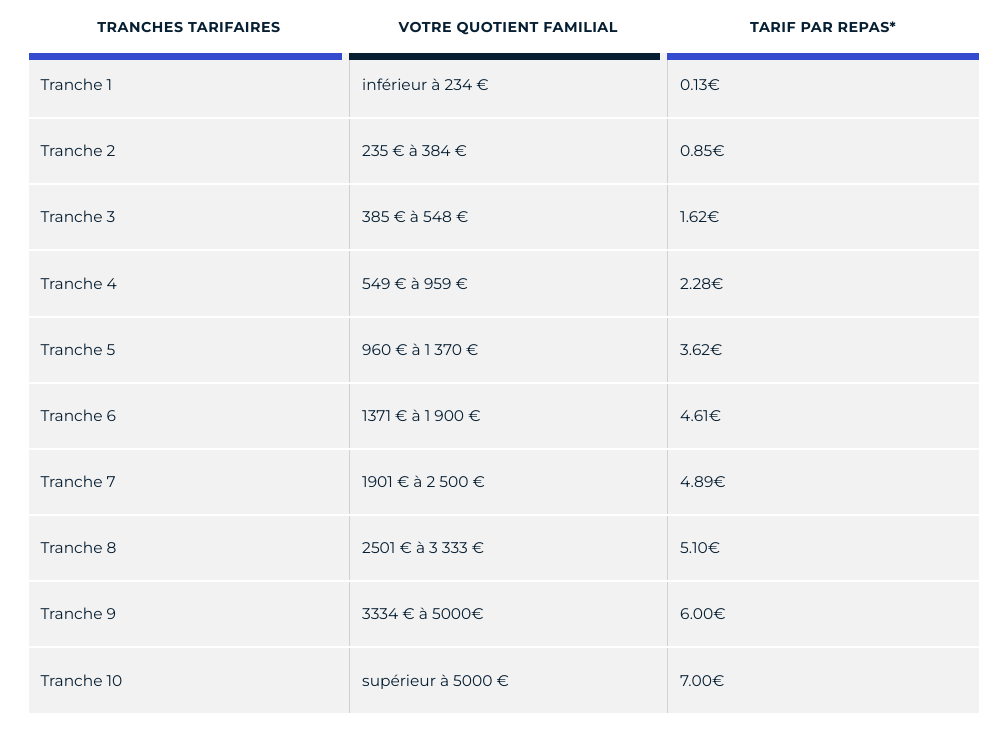This screenshot has width=999, height=732.
Task: Select the 4.61€ tariff value
Action: (700, 416)
